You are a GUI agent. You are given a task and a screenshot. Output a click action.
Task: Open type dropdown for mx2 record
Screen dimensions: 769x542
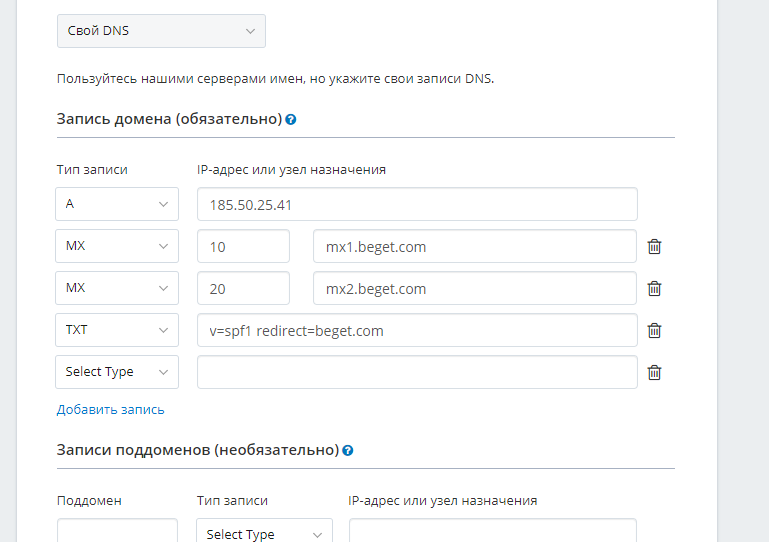[x=117, y=288]
